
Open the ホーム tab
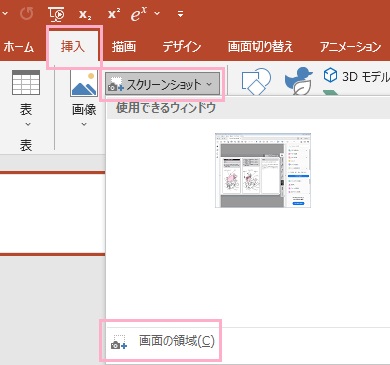[x=19, y=47]
